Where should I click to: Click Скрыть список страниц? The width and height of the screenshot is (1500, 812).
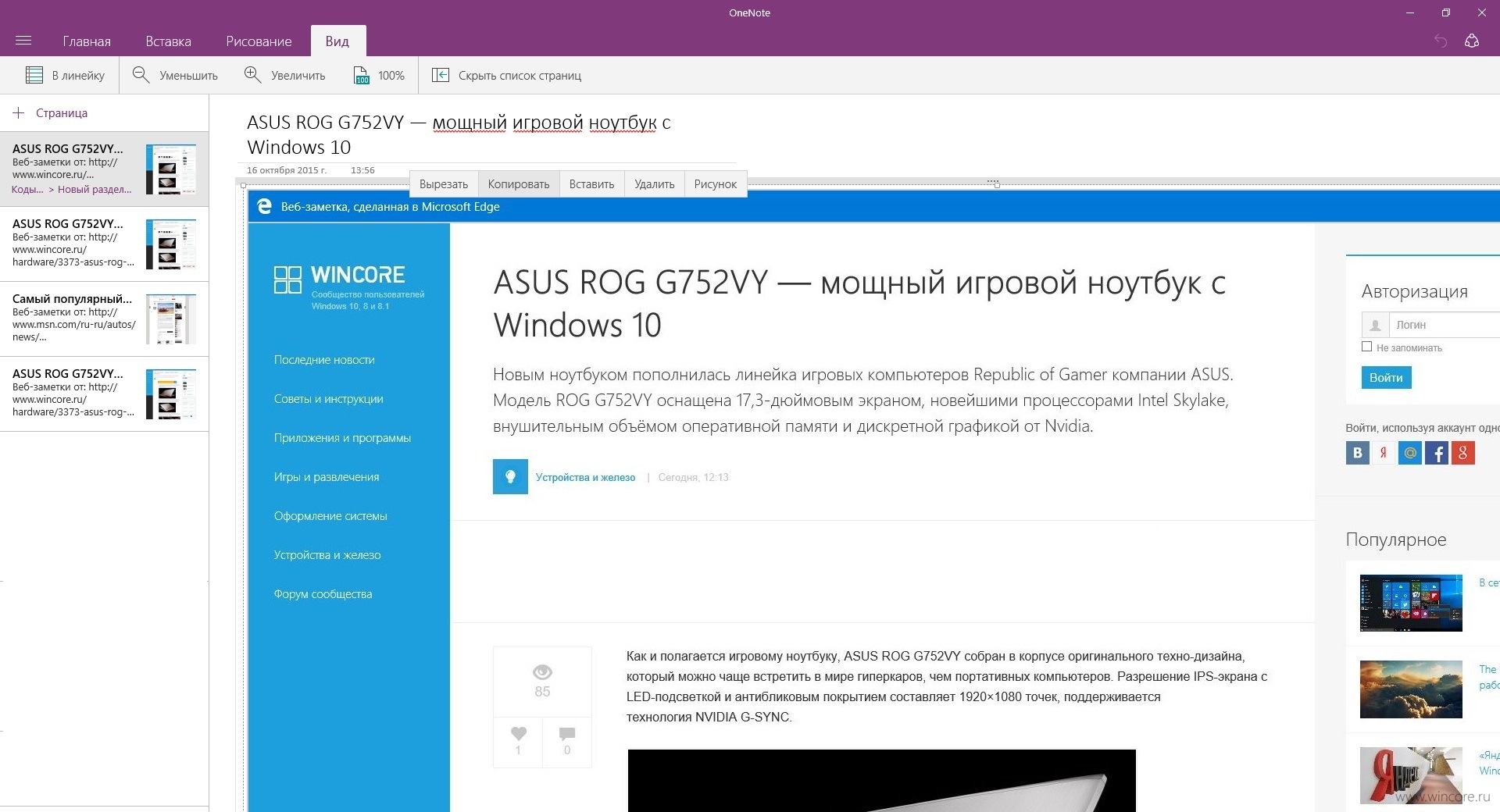pos(507,76)
